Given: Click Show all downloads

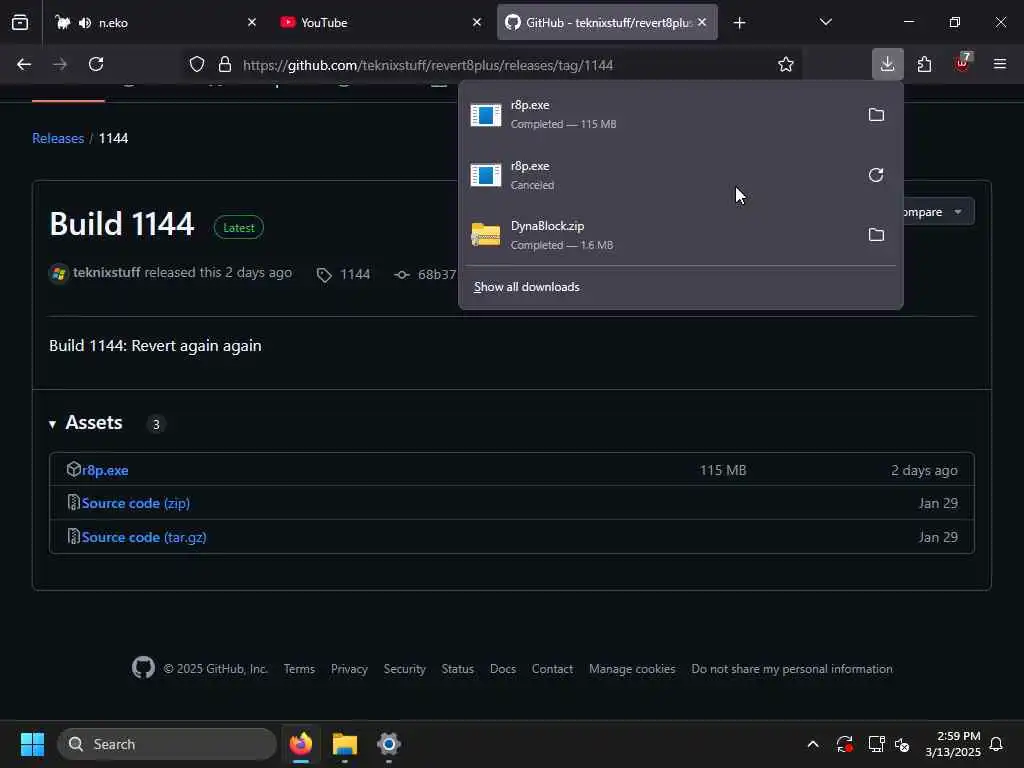Looking at the screenshot, I should [x=526, y=287].
